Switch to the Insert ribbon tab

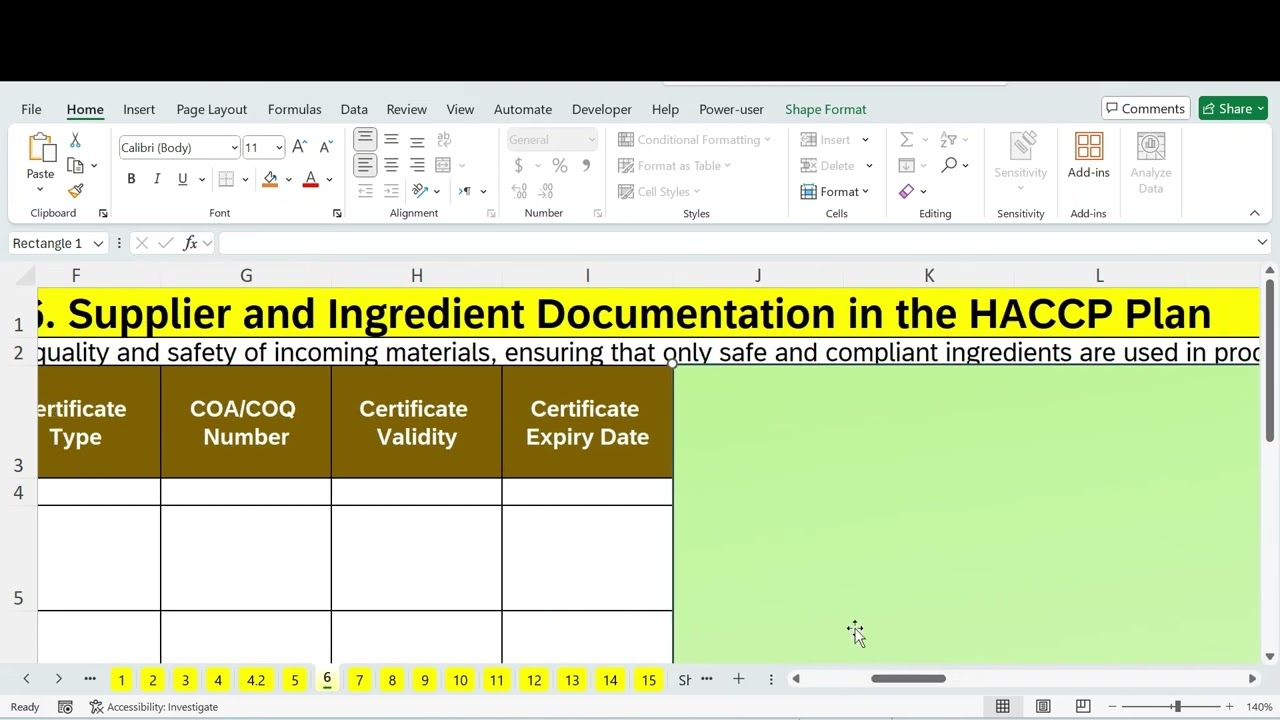tap(139, 109)
